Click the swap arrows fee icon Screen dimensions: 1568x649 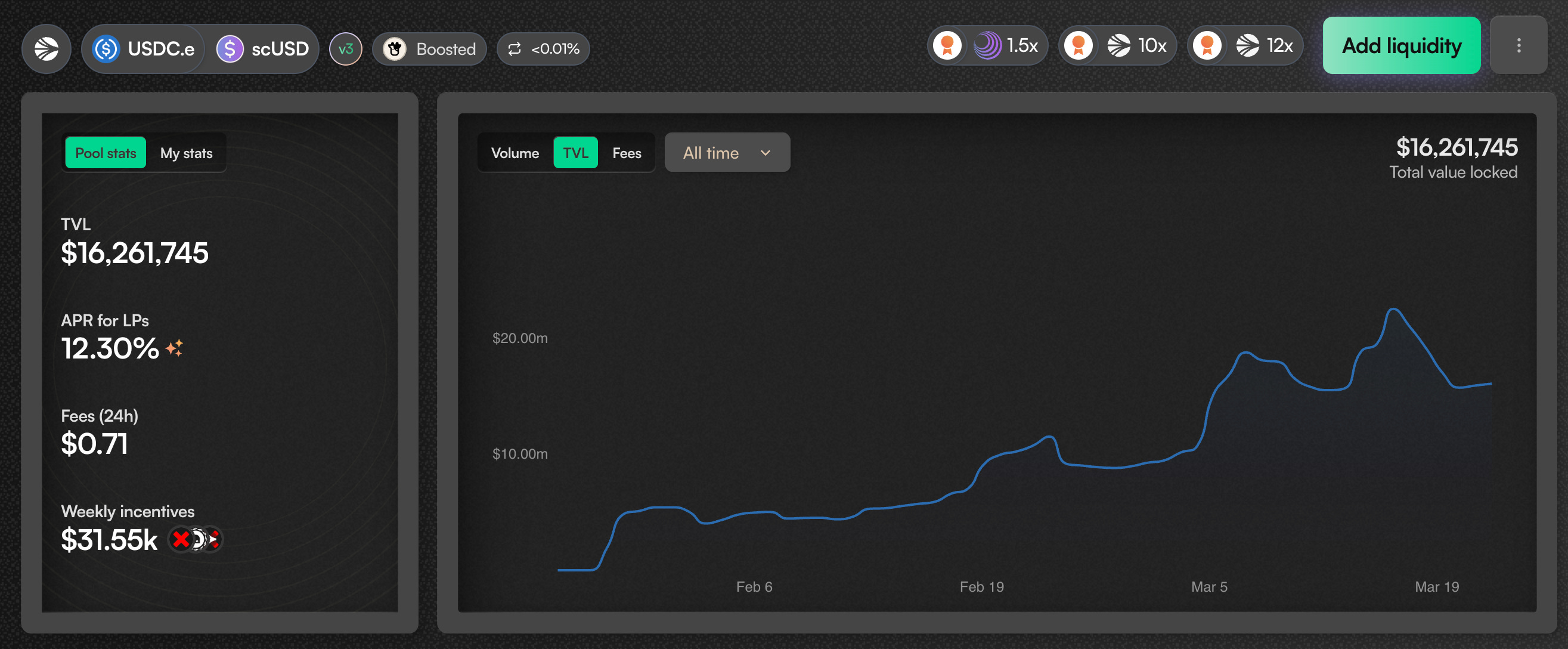click(515, 49)
